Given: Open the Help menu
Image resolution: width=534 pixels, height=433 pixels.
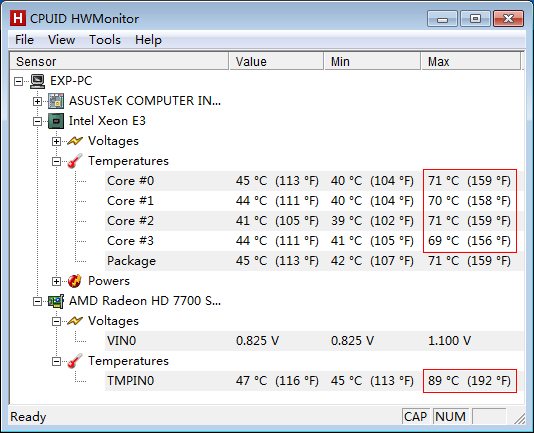Looking at the screenshot, I should click(x=148, y=40).
